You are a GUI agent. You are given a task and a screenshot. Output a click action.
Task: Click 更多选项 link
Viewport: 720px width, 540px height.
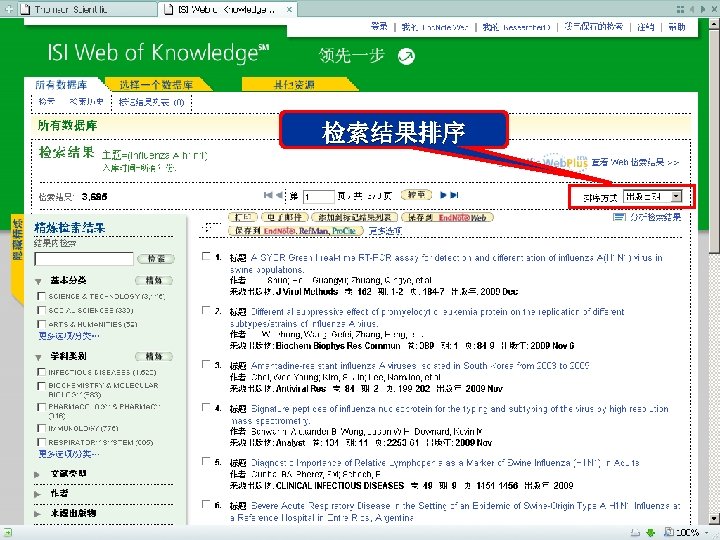pos(385,231)
